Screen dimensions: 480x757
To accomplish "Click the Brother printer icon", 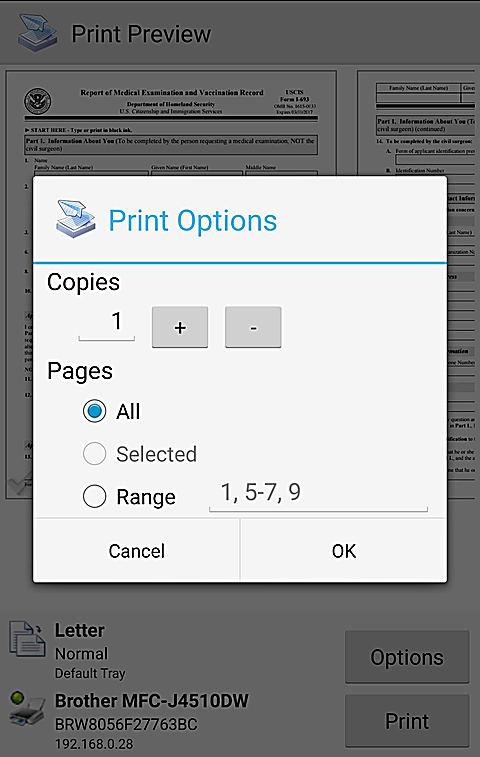I will coord(28,710).
